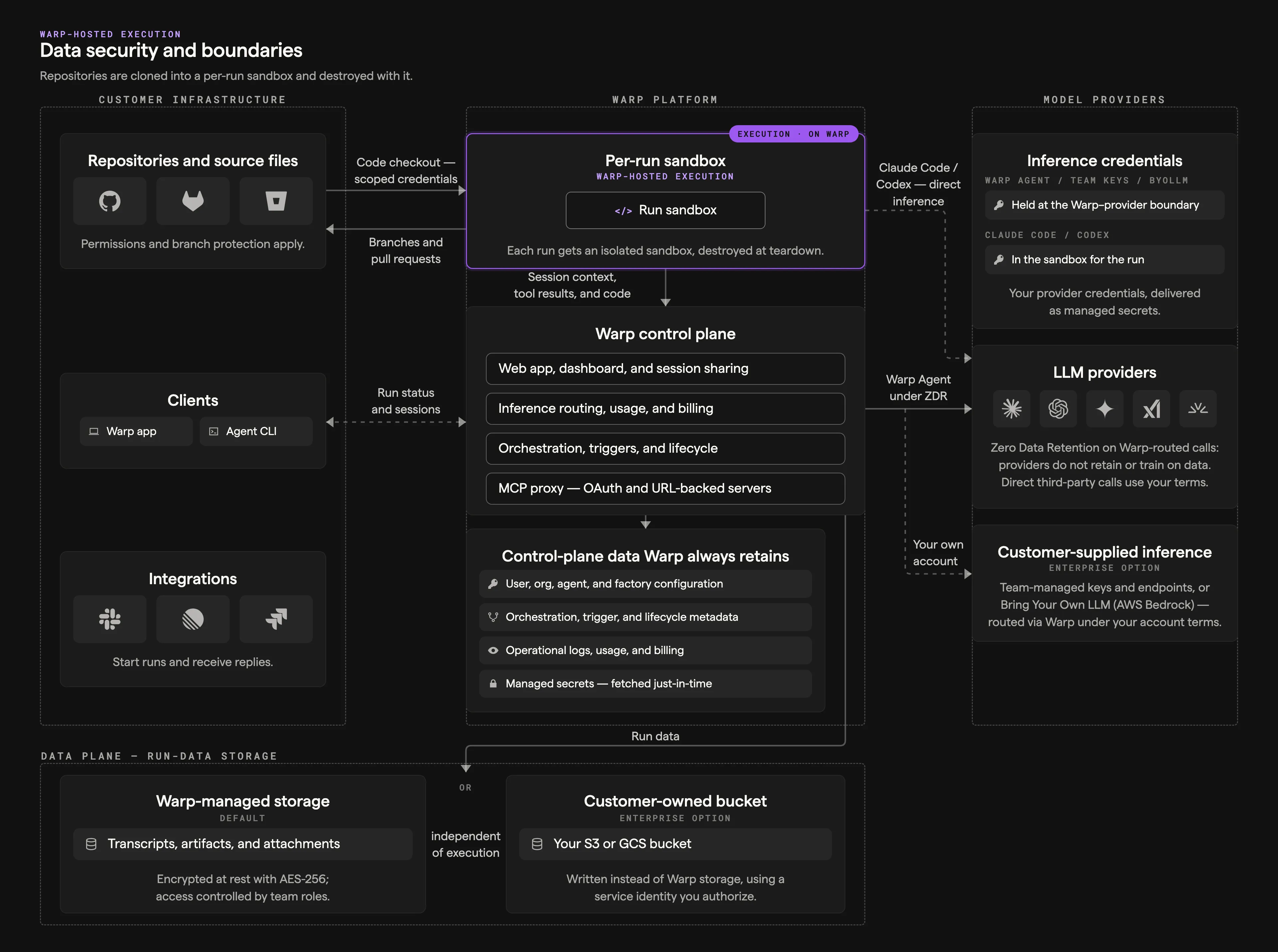Click Claude Code / Codex — direct inference label
1278x952 pixels.
coord(919,184)
